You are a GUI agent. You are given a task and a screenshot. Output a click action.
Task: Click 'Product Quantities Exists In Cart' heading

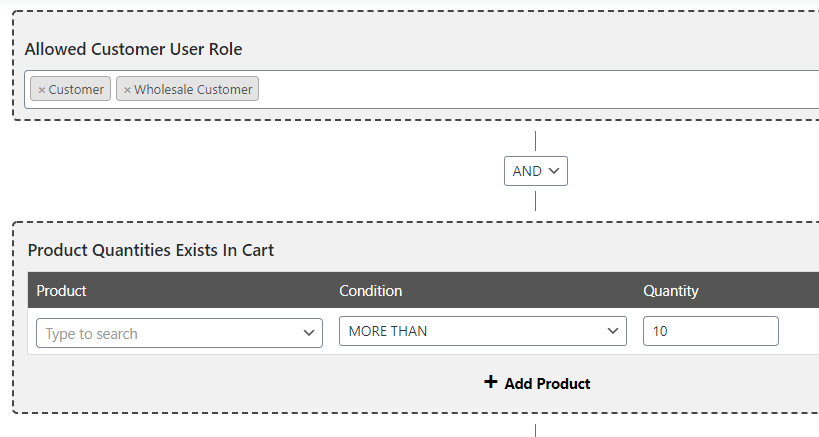pyautogui.click(x=150, y=250)
